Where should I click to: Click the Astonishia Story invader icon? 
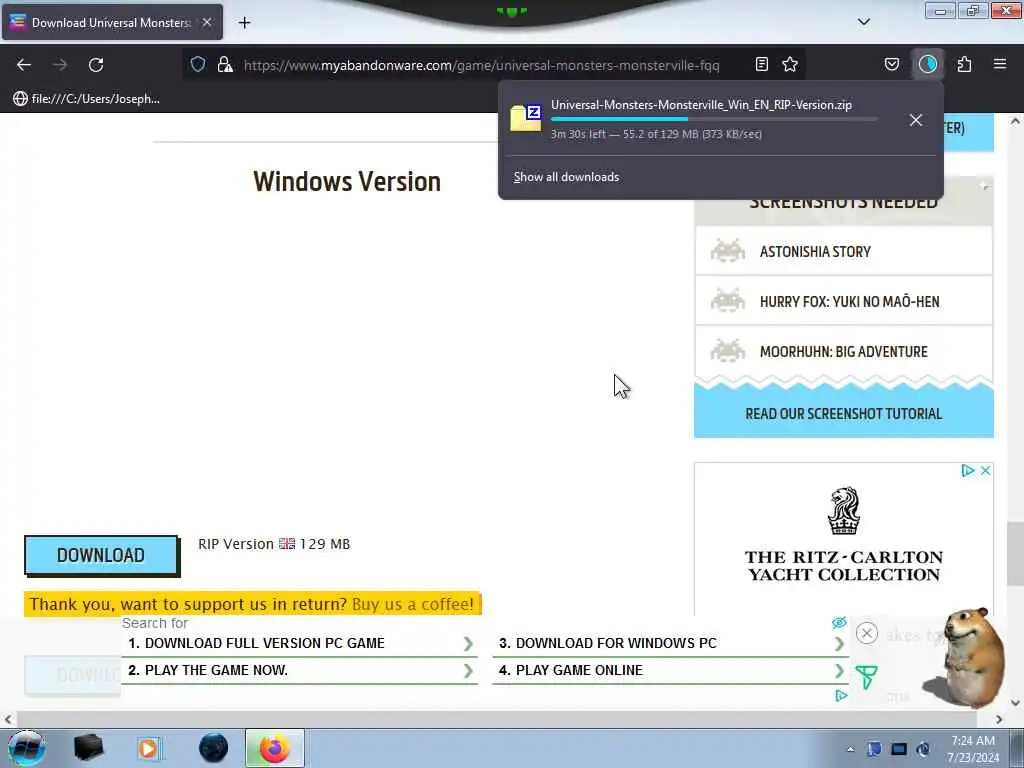[x=728, y=251]
